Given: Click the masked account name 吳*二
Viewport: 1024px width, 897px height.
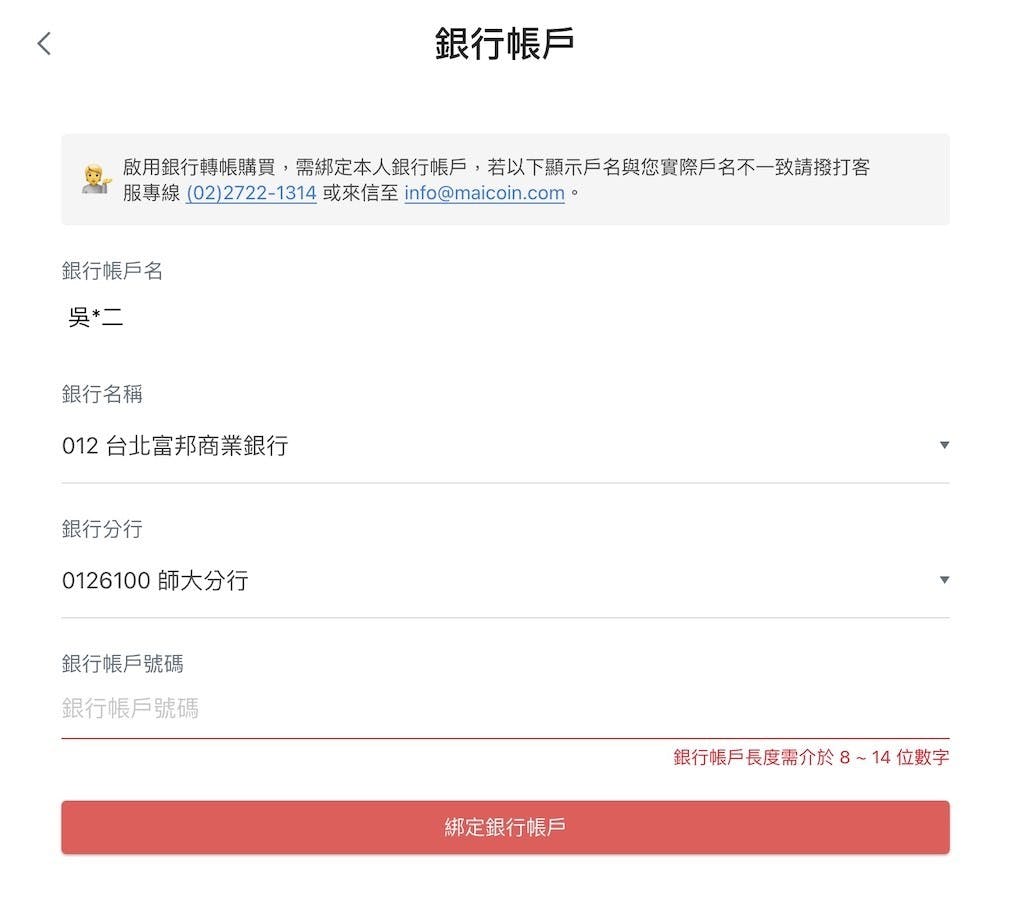Looking at the screenshot, I should (x=95, y=320).
